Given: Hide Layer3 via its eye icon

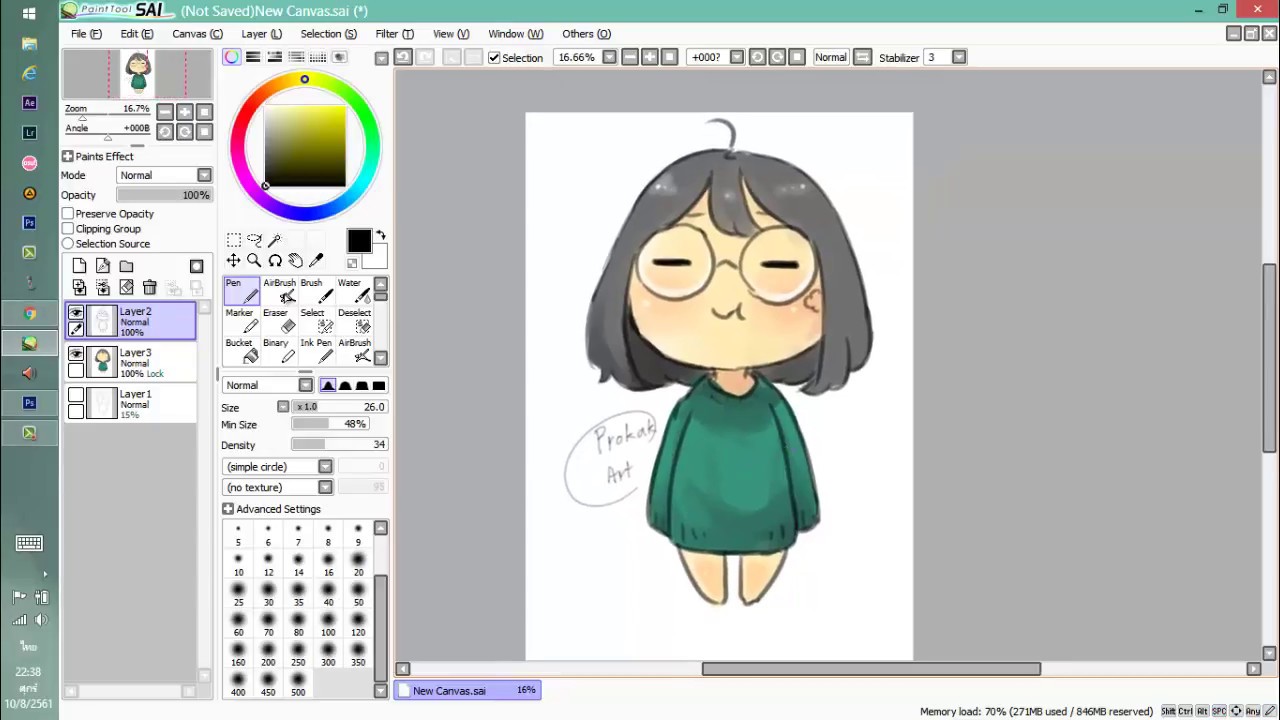Looking at the screenshot, I should [76, 354].
